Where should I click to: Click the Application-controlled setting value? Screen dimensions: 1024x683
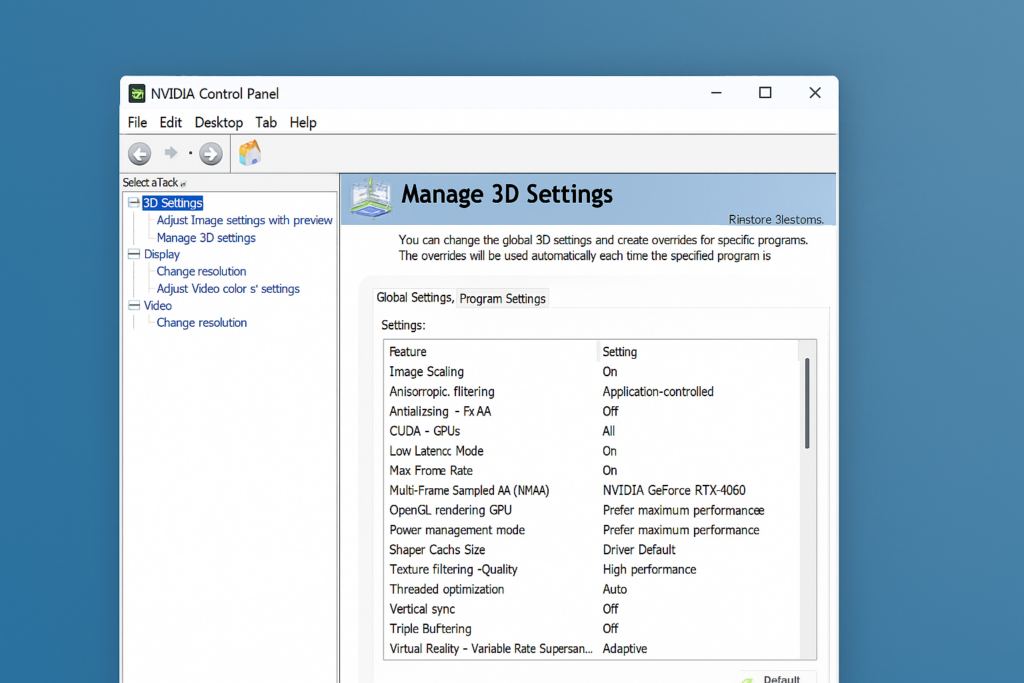click(658, 392)
